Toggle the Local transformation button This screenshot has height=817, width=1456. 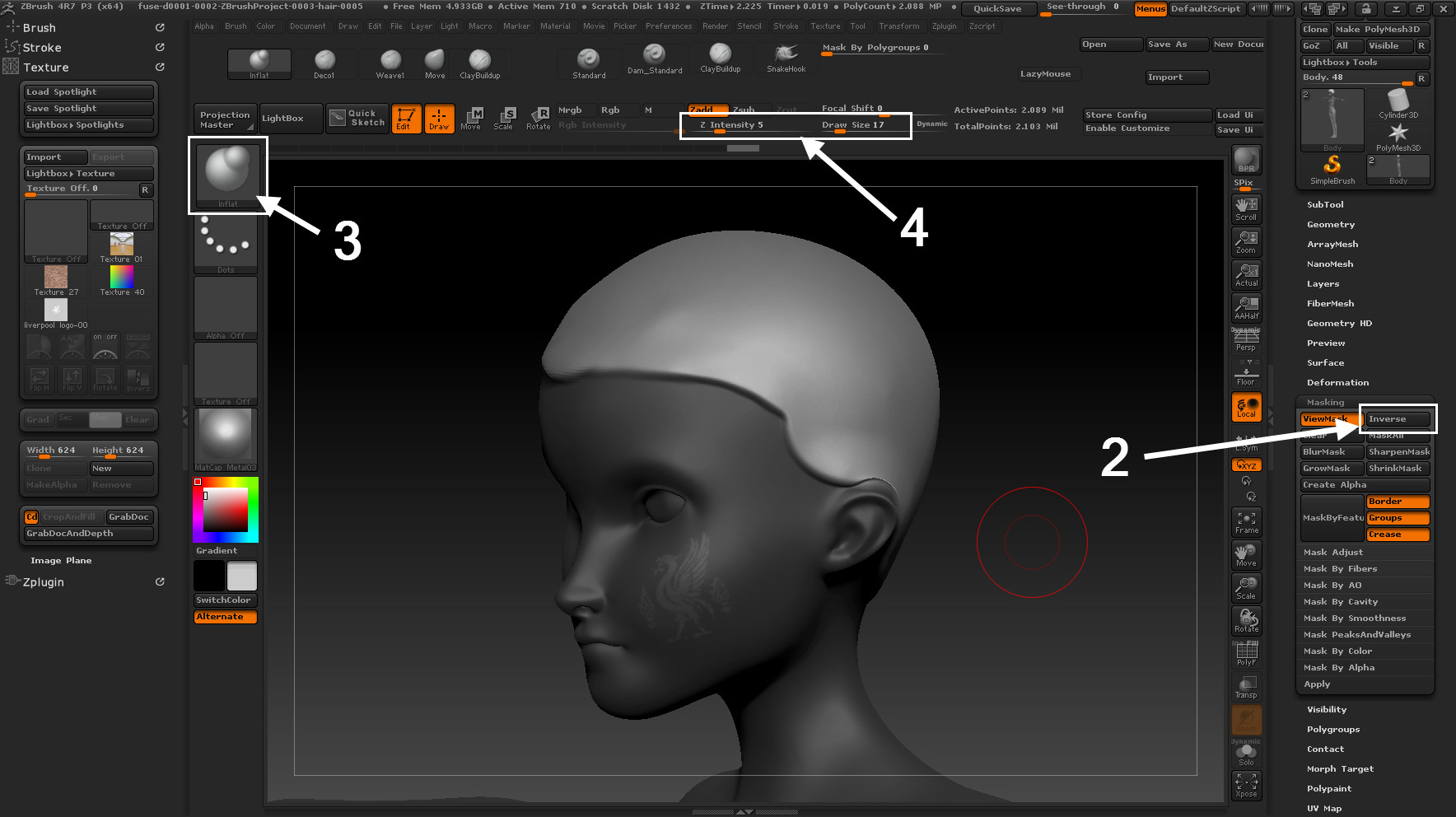tap(1246, 407)
